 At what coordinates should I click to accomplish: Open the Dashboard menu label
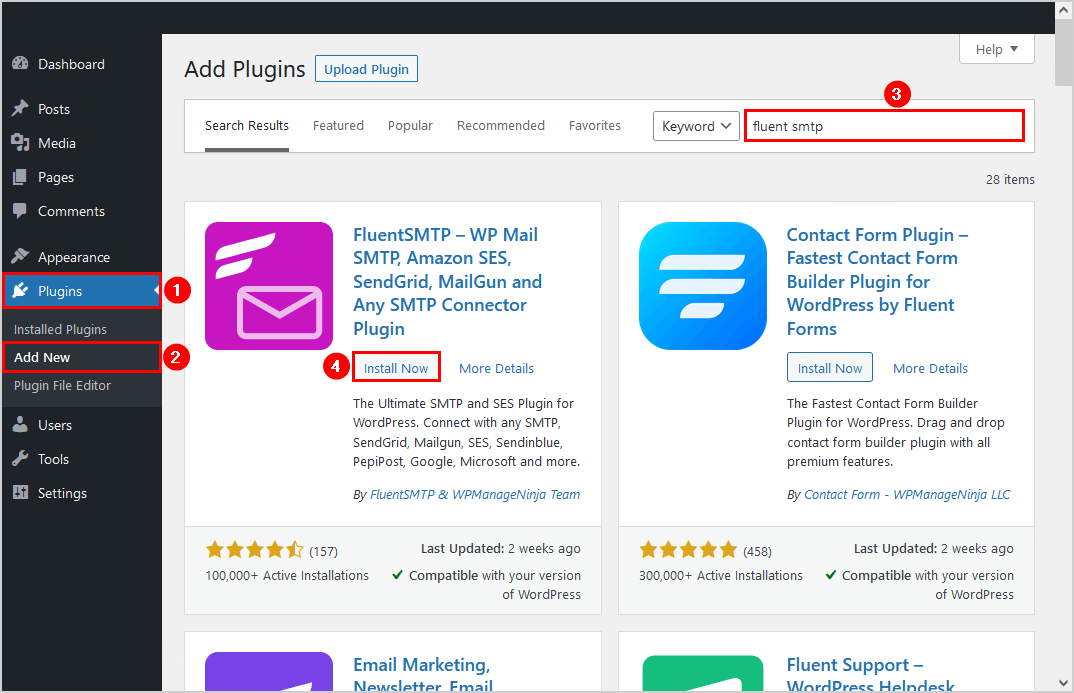click(71, 64)
